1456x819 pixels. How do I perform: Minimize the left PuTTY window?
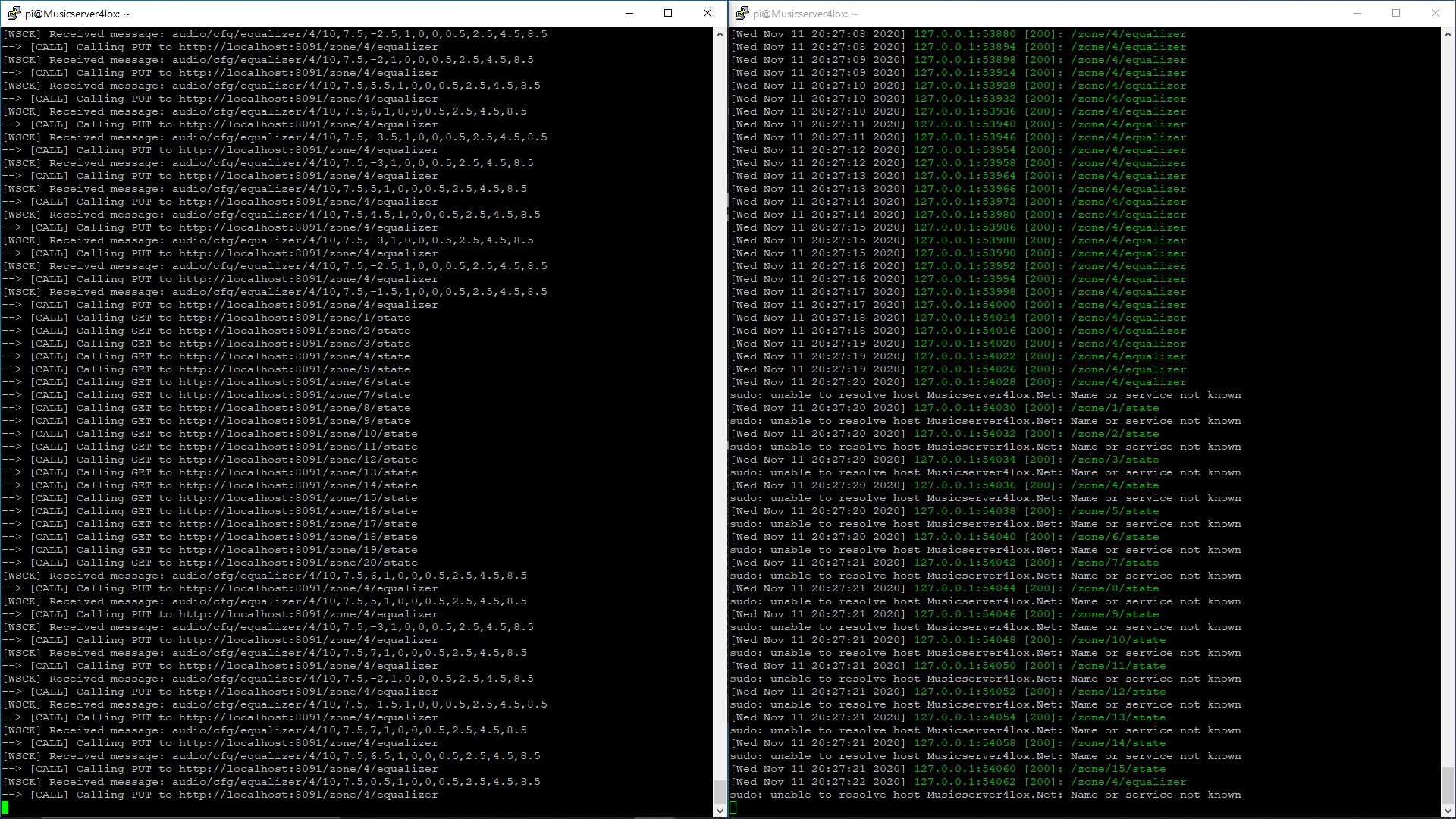click(629, 14)
